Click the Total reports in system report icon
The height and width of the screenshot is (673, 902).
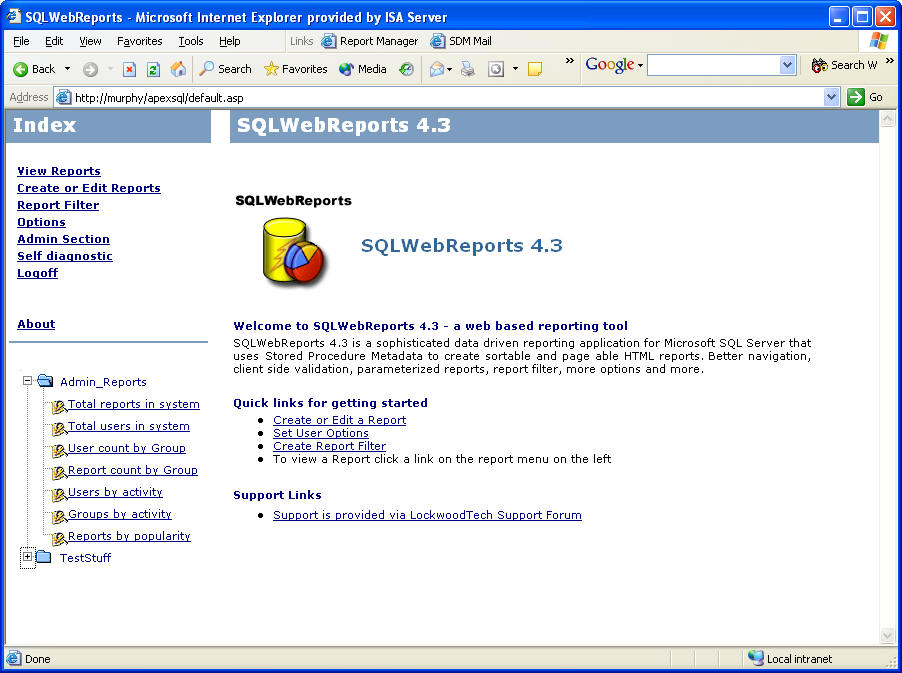point(59,407)
